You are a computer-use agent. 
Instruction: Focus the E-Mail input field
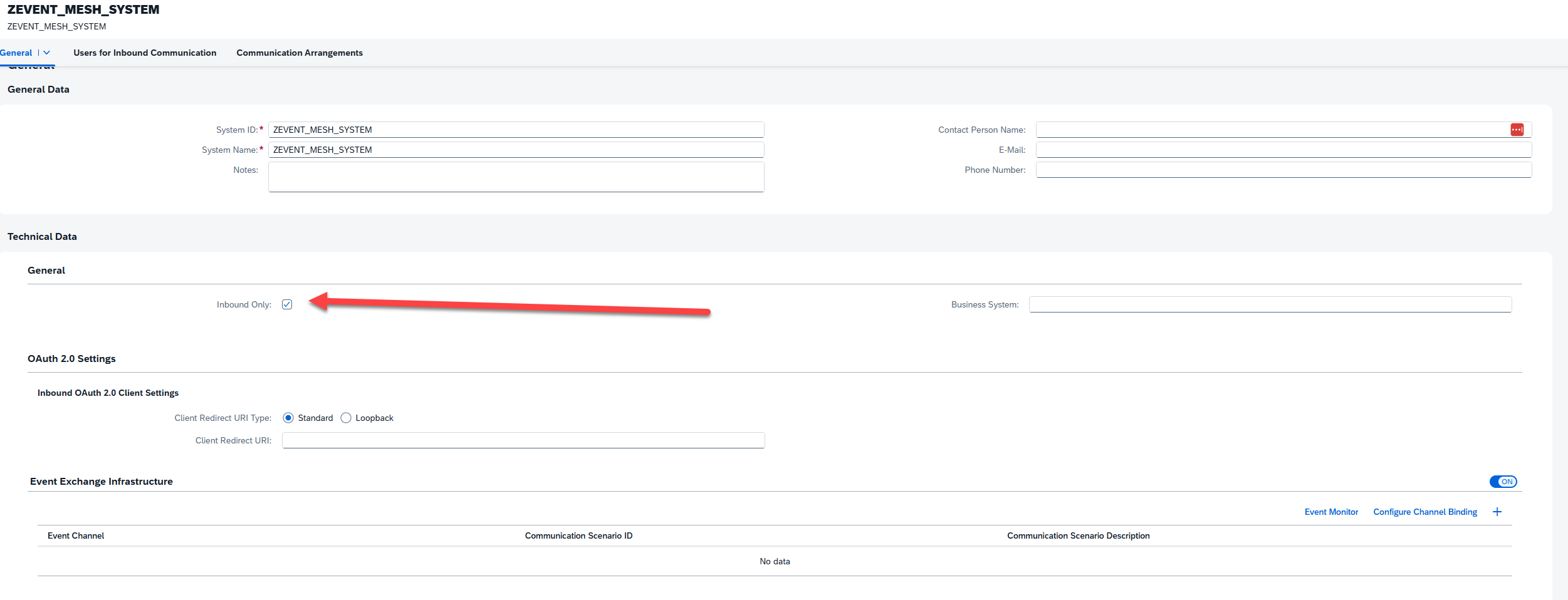pos(1283,150)
